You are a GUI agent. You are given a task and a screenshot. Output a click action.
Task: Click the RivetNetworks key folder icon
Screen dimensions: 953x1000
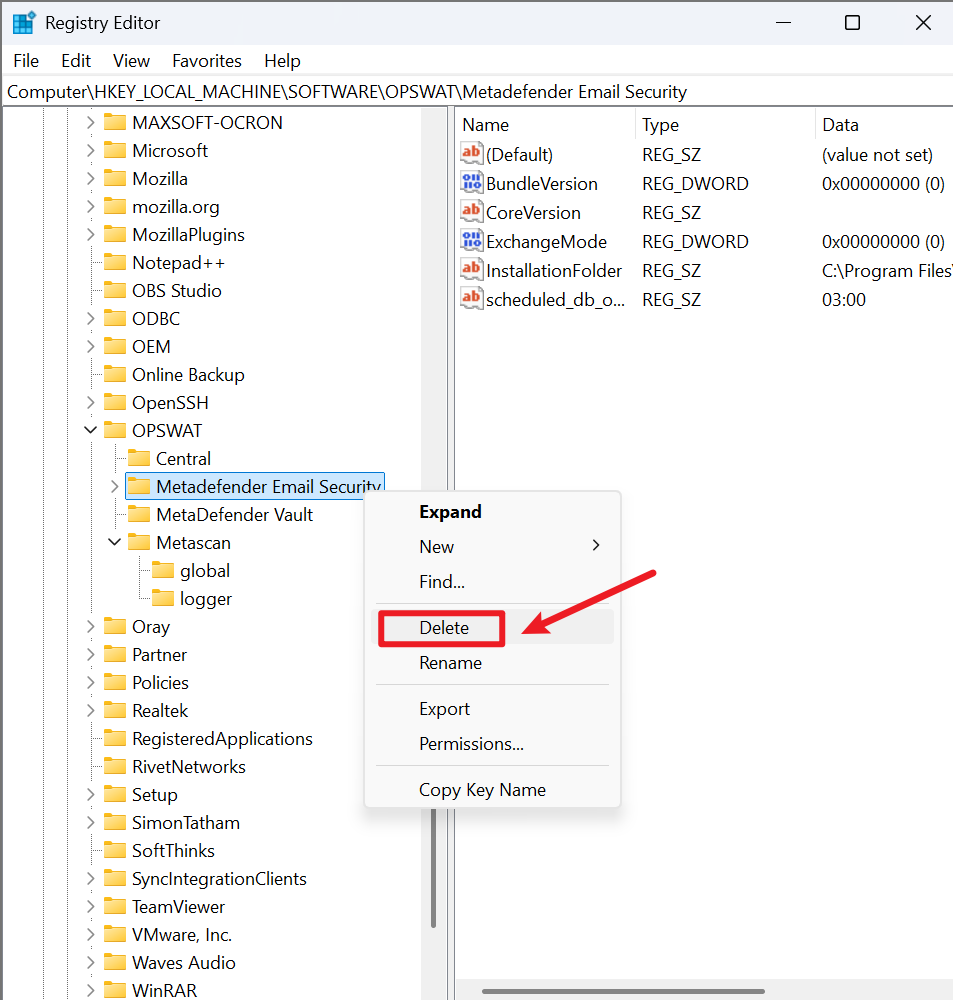[x=115, y=767]
